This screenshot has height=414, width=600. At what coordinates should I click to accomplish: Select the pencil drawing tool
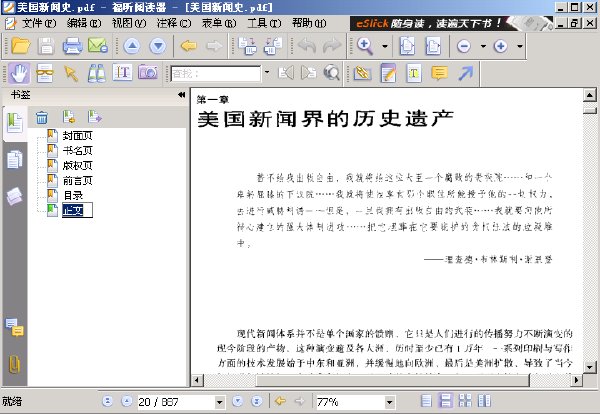tap(362, 73)
